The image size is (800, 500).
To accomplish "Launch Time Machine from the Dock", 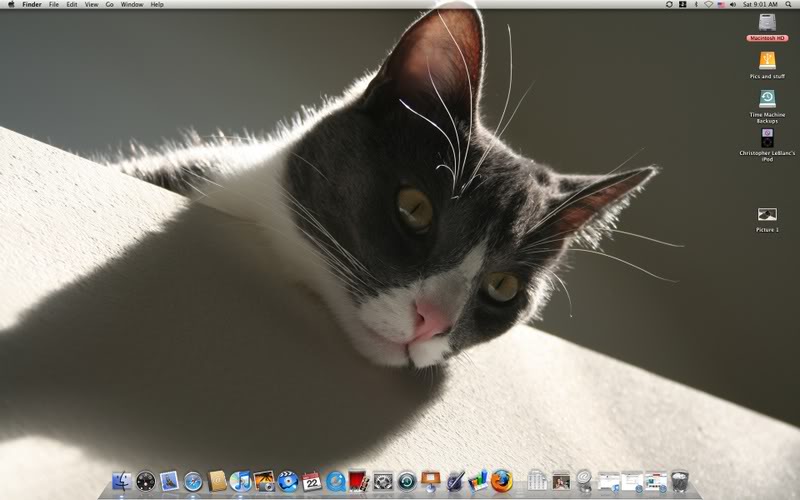I will (x=407, y=481).
